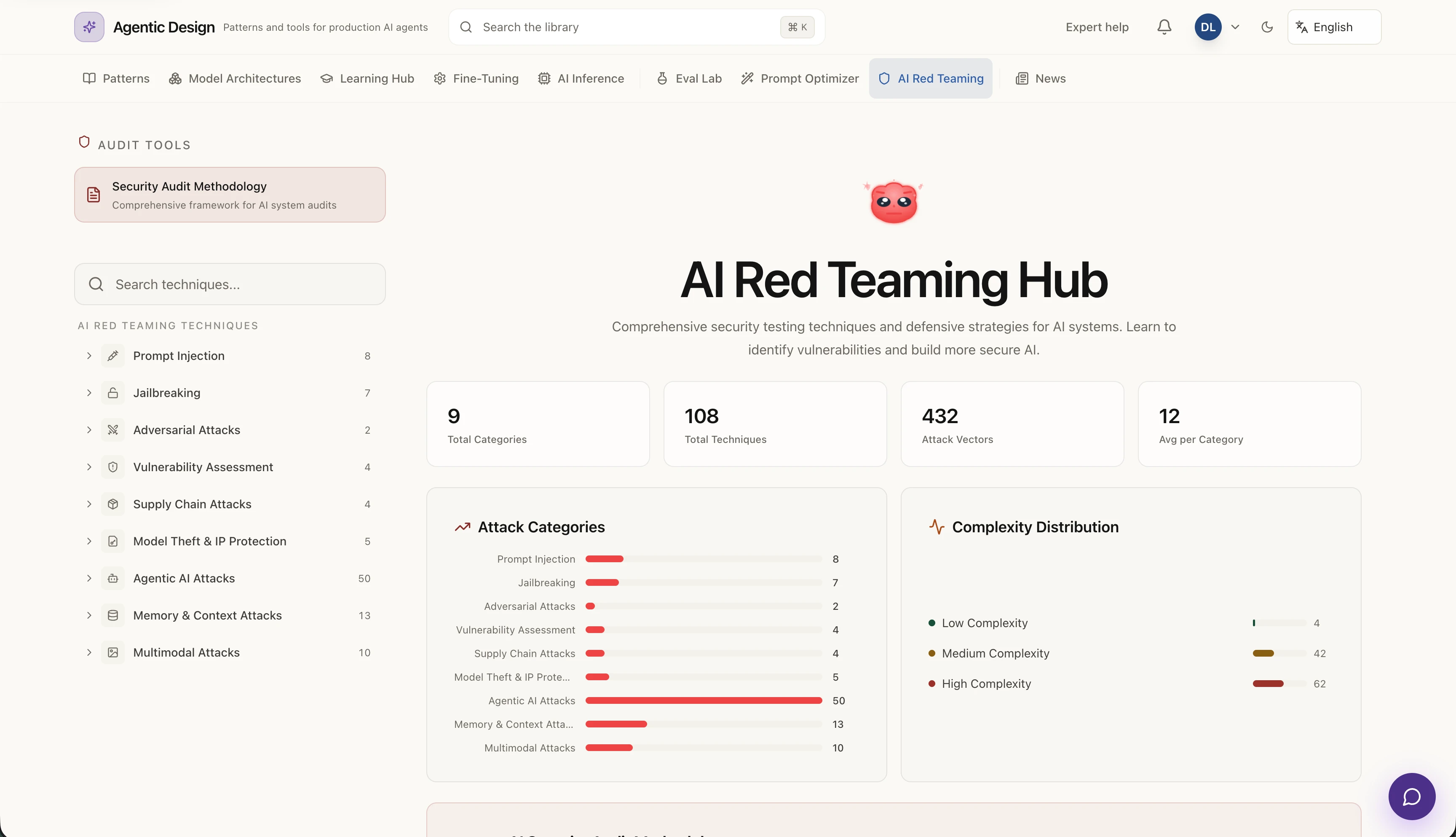Click the magnifier icon in Search techniques
This screenshot has width=1456, height=837.
96,284
